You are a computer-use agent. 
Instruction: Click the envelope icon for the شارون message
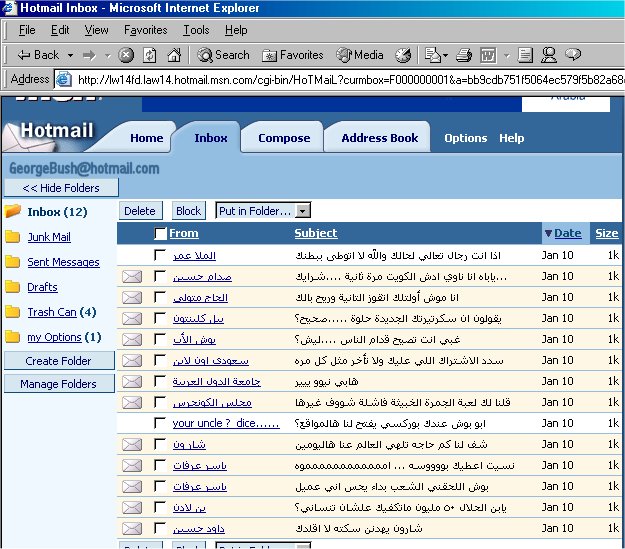(x=132, y=444)
